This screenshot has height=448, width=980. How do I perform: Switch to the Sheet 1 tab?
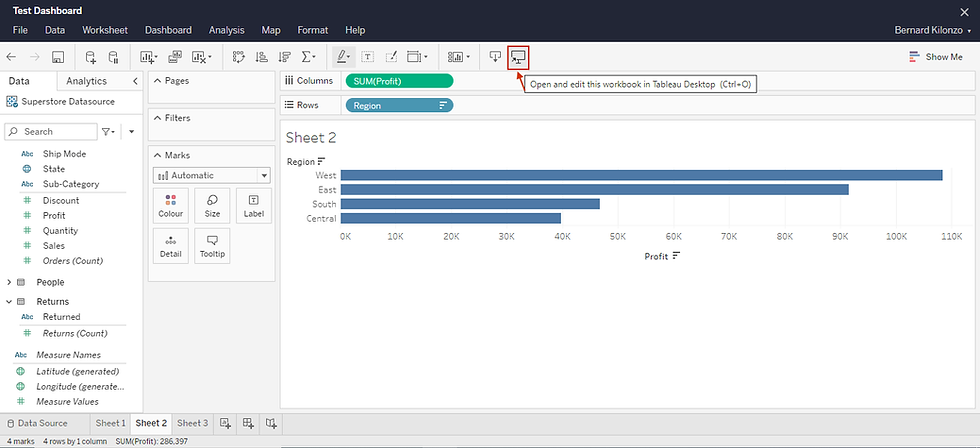(x=111, y=423)
